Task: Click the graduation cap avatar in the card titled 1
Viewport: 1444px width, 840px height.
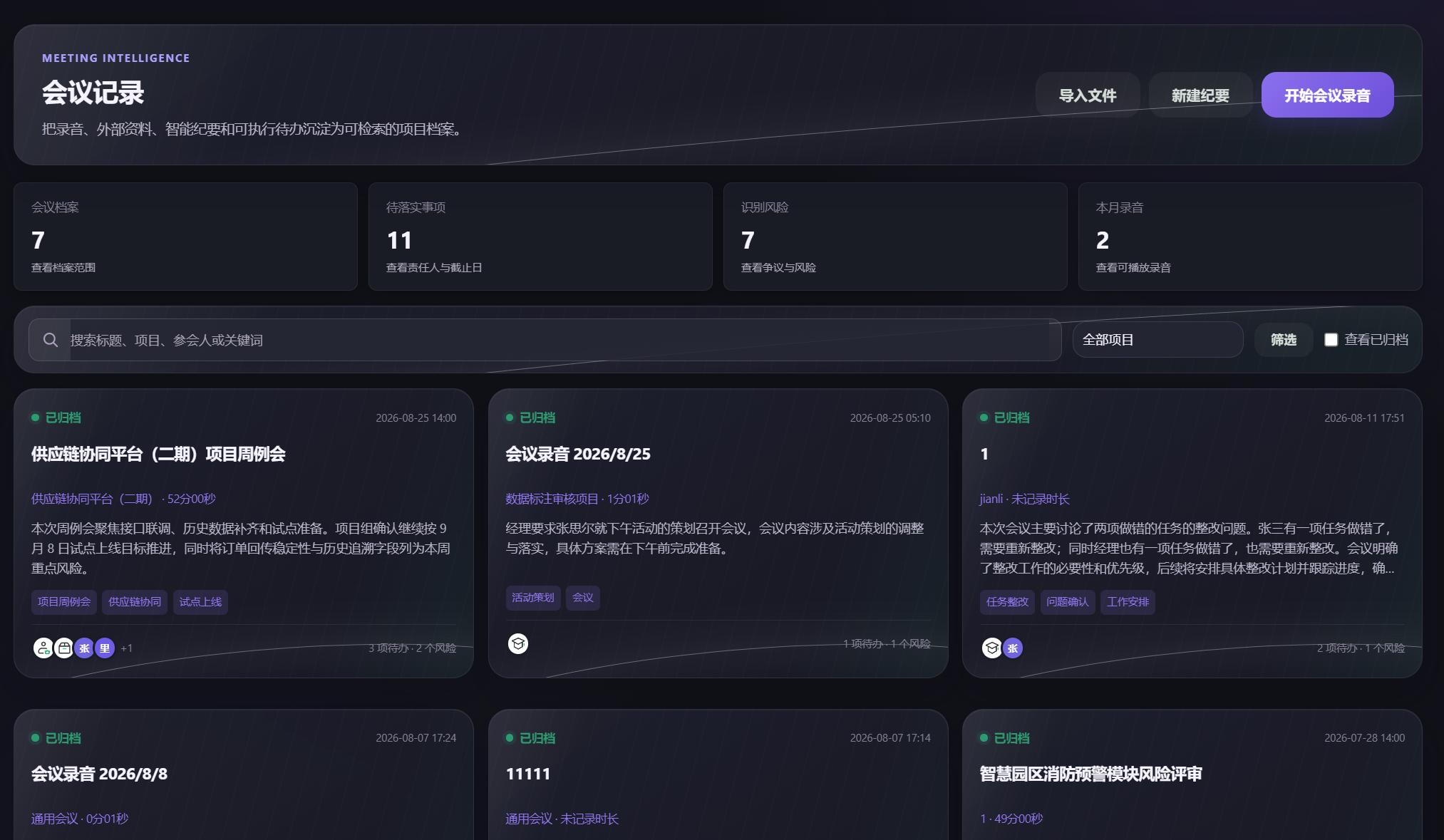Action: [992, 648]
